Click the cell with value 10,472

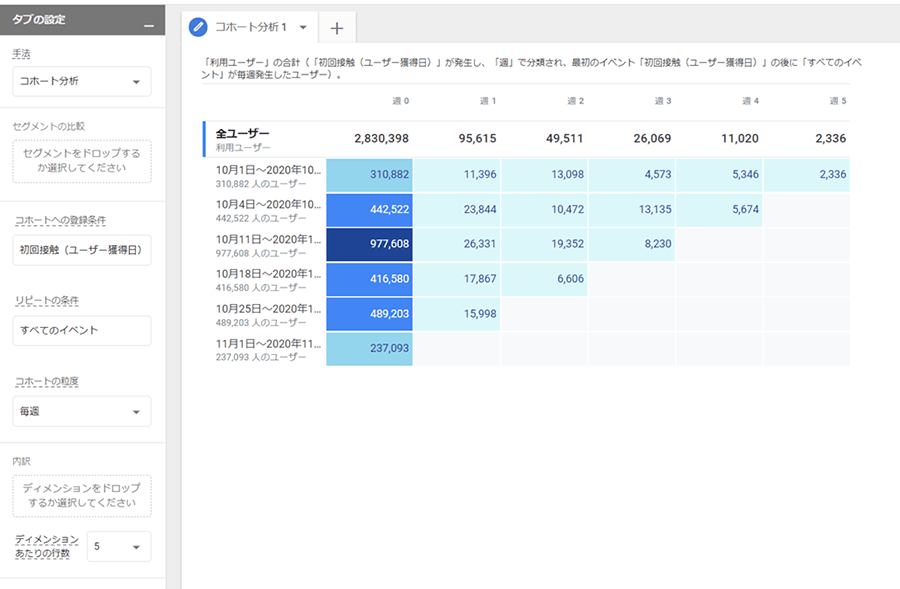click(x=545, y=210)
